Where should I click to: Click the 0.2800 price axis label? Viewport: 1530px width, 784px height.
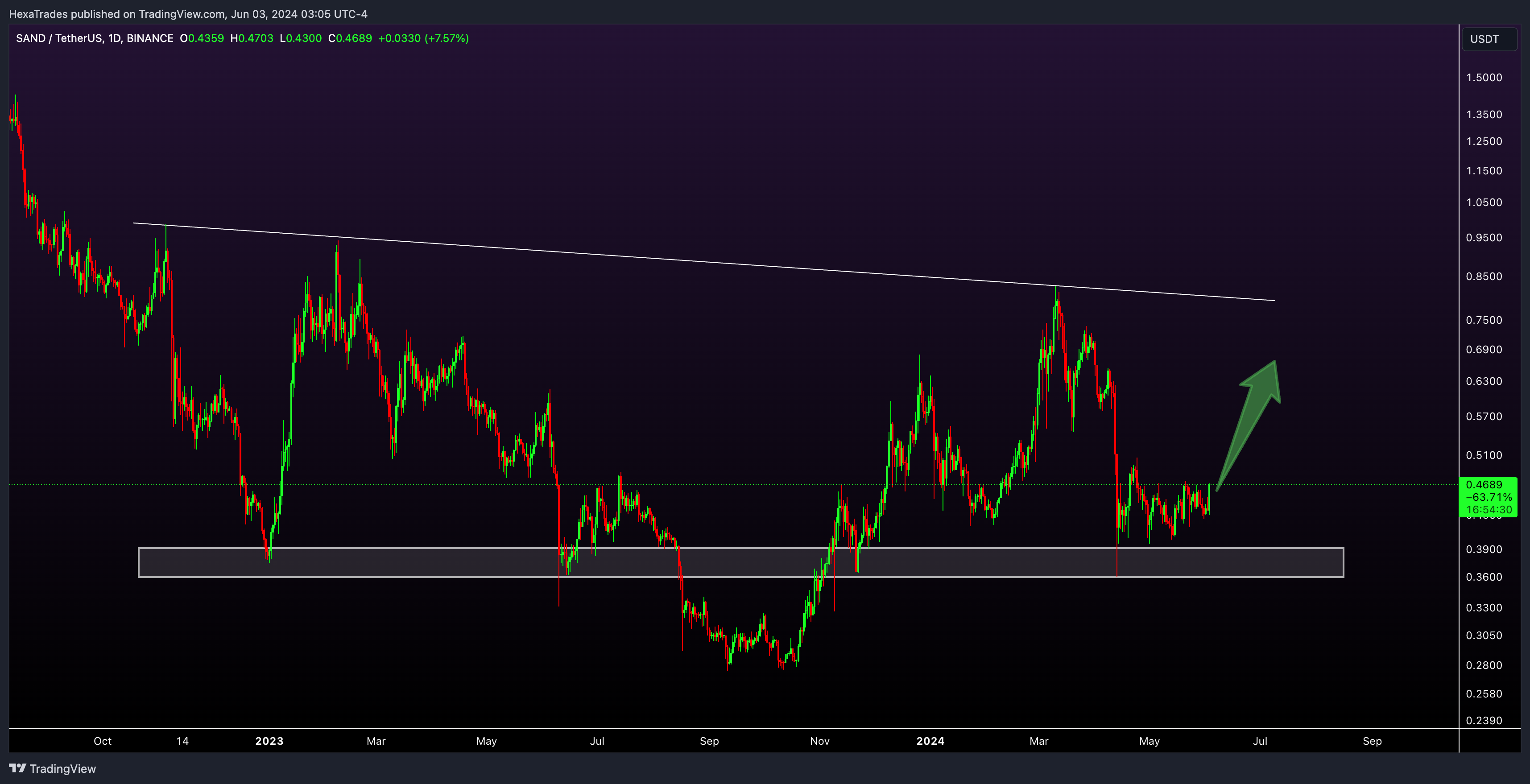1484,665
